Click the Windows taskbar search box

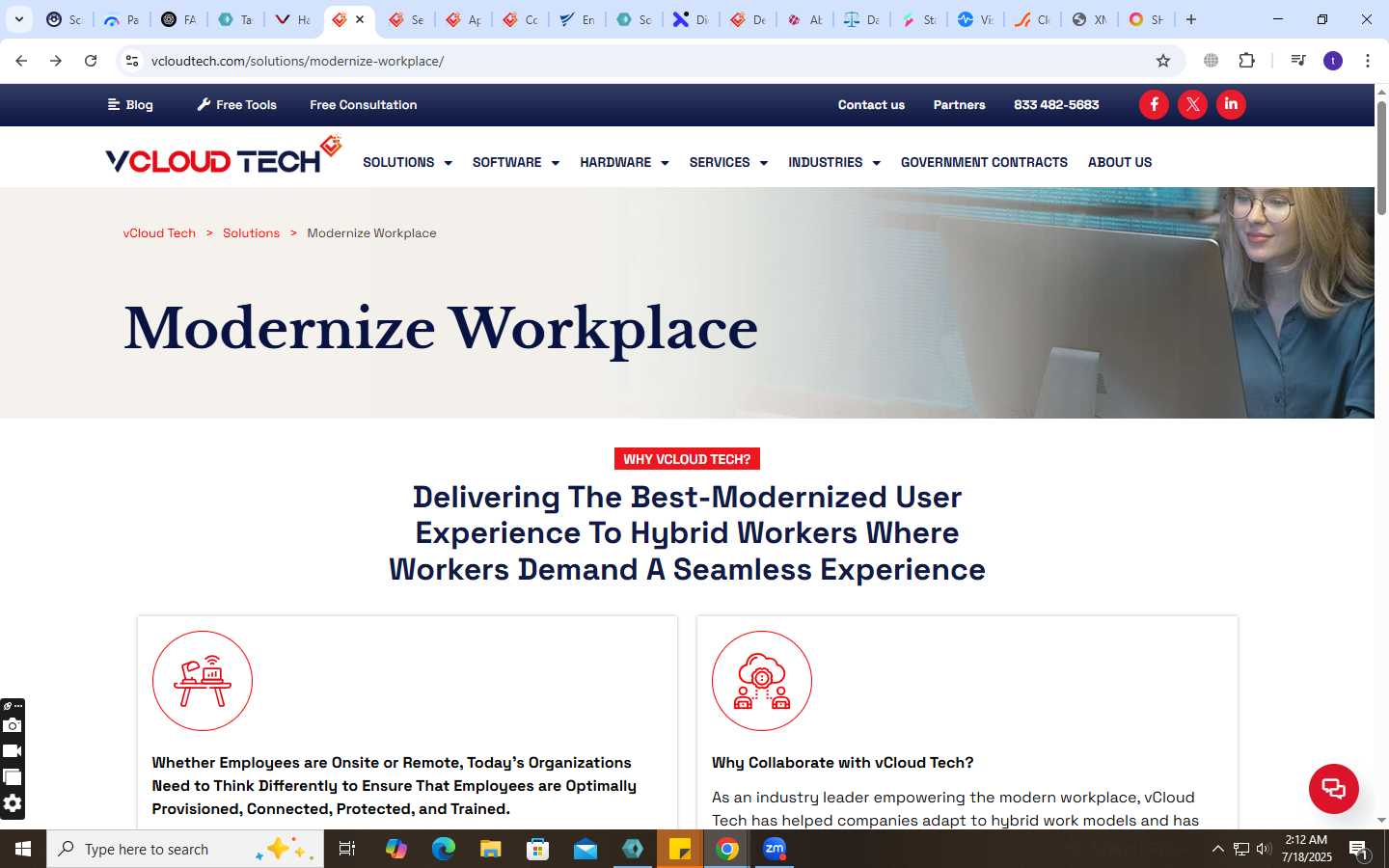(185, 849)
